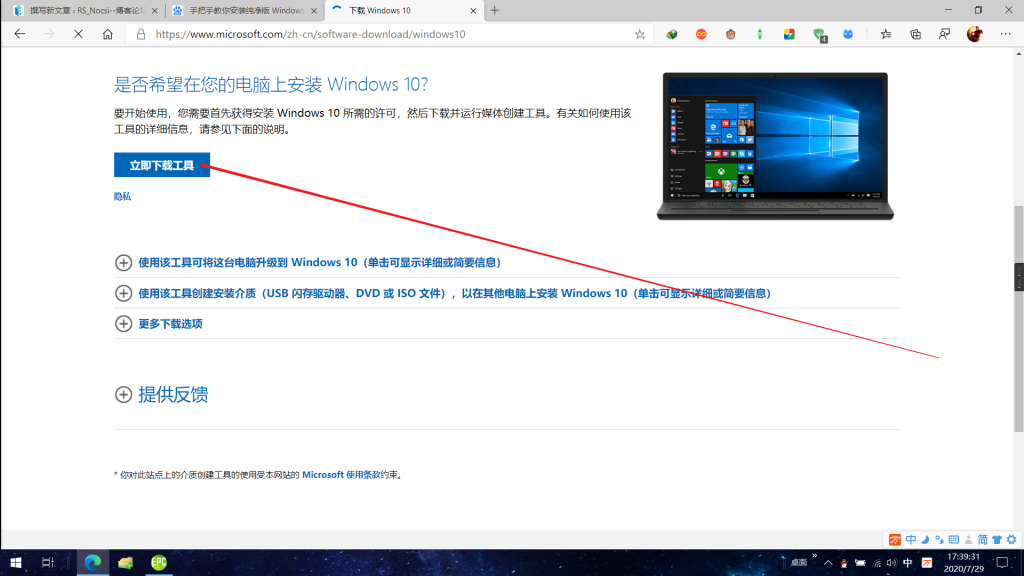The width and height of the screenshot is (1024, 576).
Task: Open the green shield extension with badge
Action: [820, 35]
